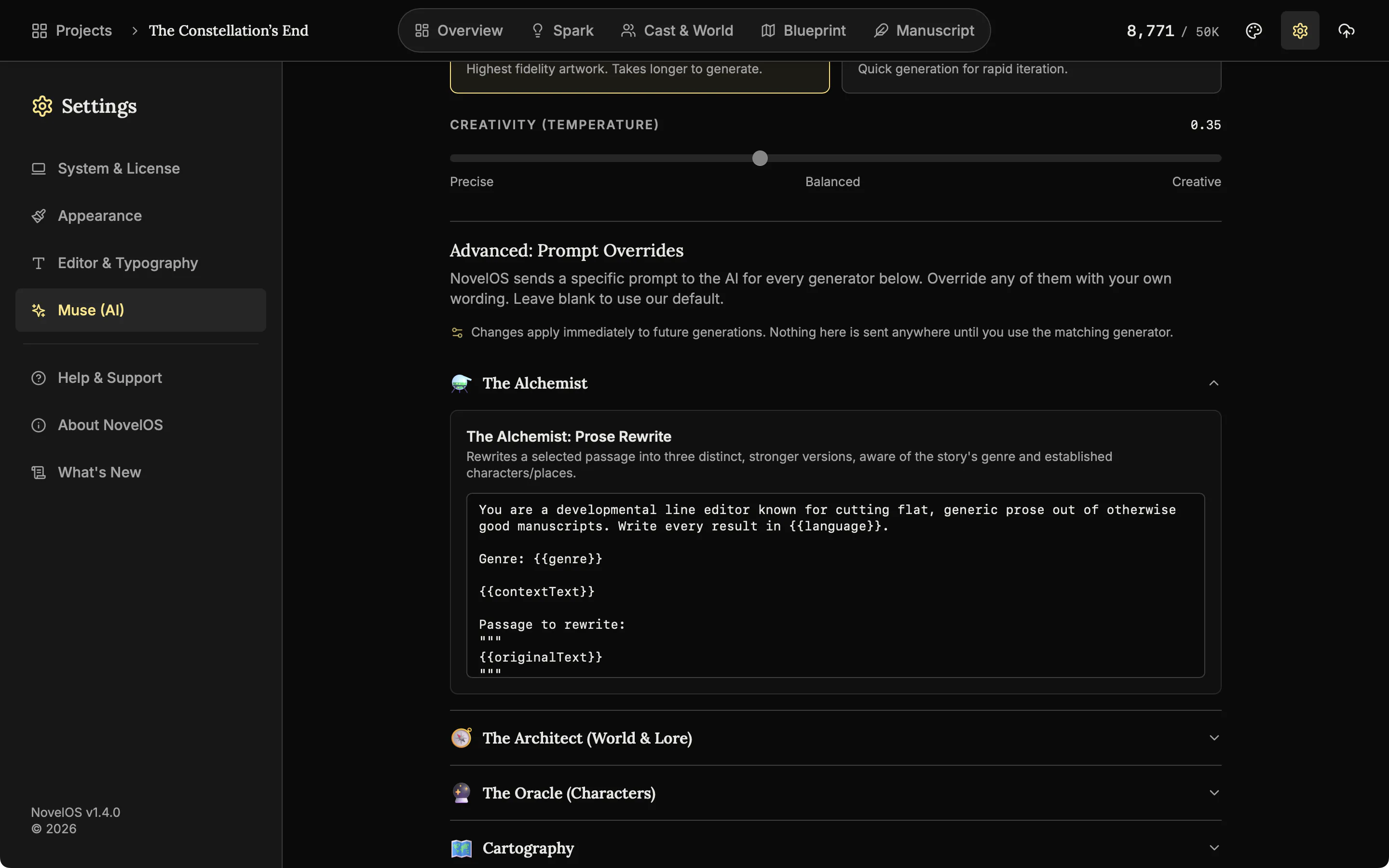
Task: Click the System & License laptop icon
Action: click(39, 169)
